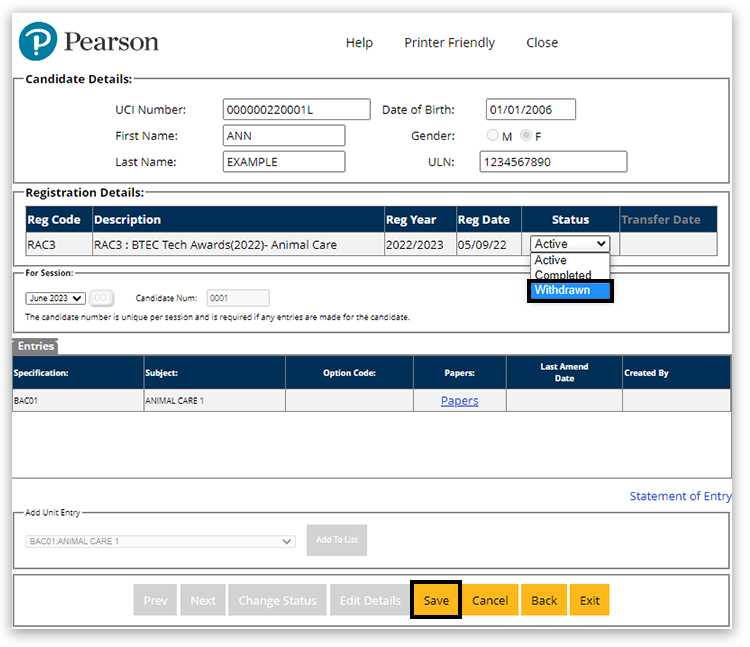Open the Papers link for BAC01

(459, 401)
